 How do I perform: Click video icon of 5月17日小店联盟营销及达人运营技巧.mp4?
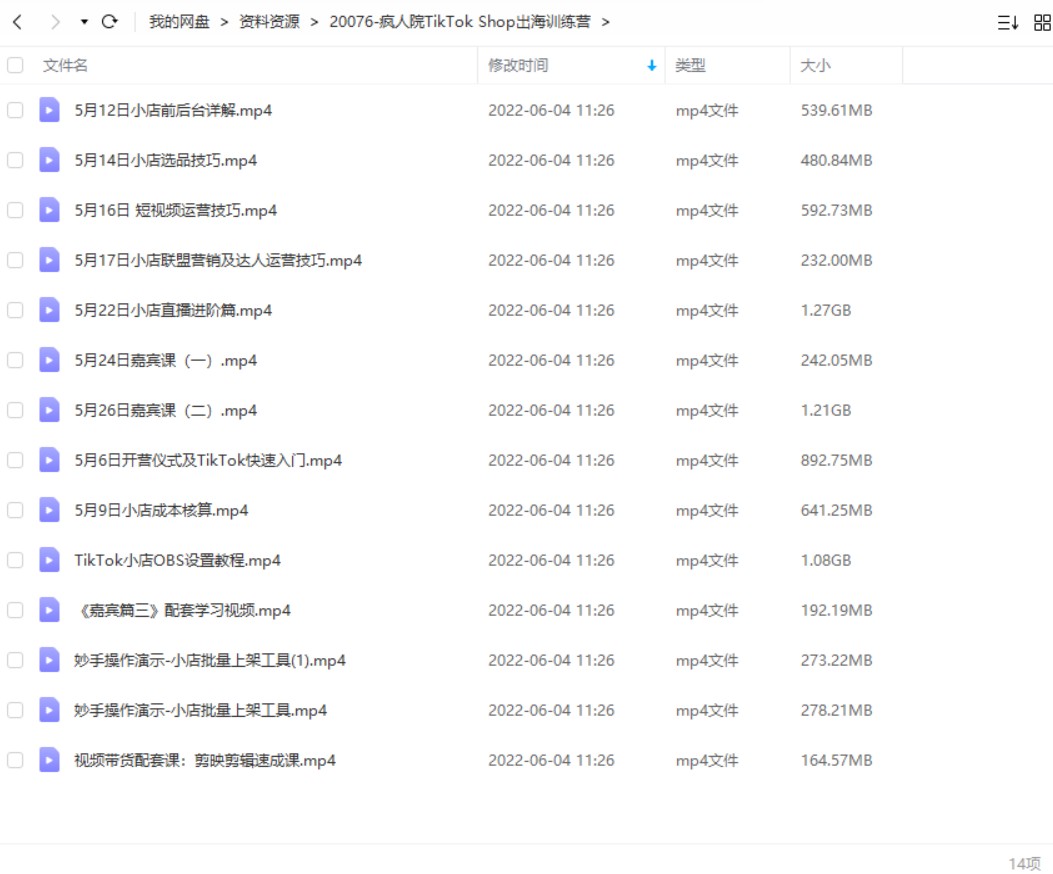coord(49,260)
